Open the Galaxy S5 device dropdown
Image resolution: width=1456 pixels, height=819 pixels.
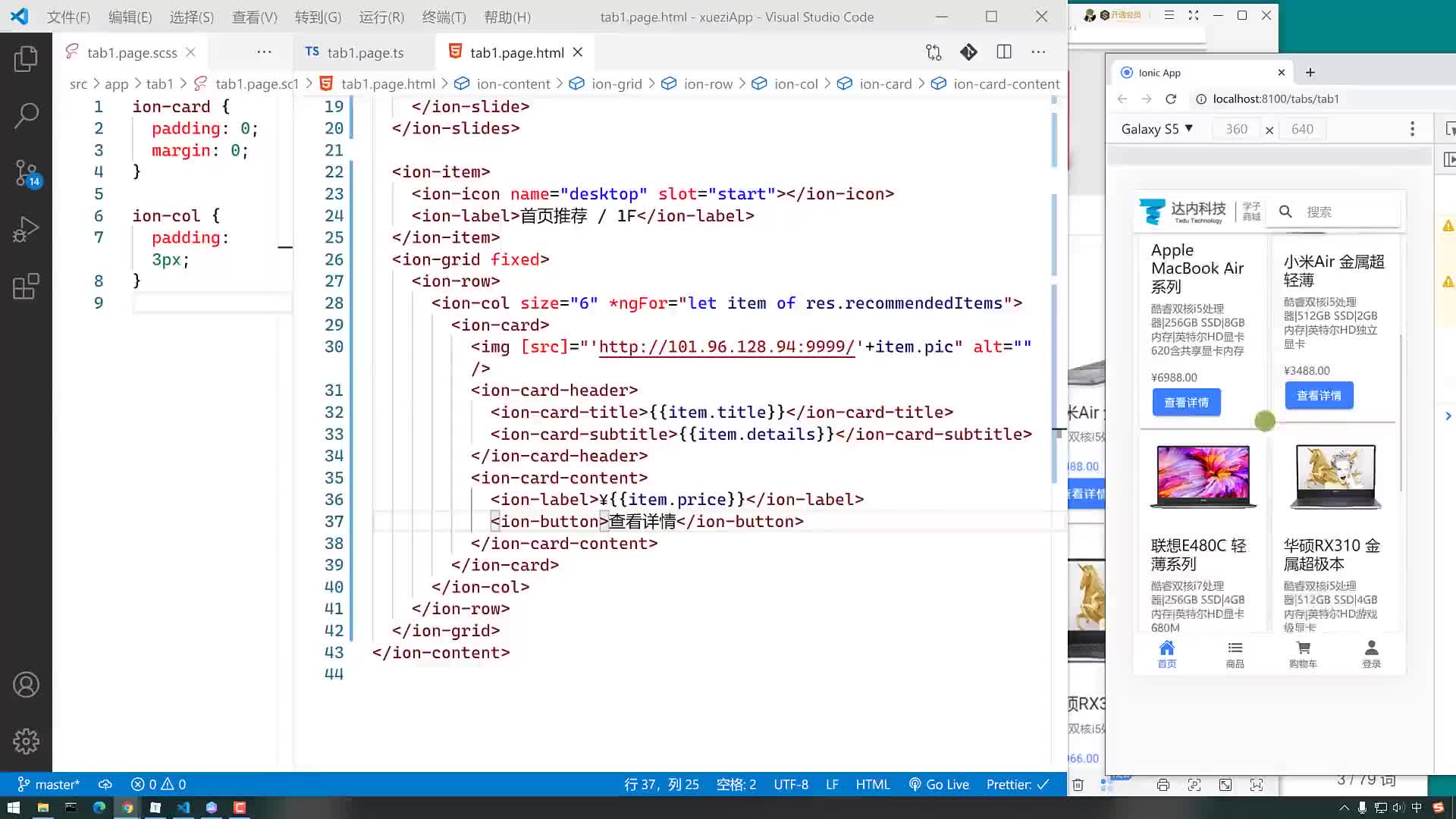[x=1157, y=129]
